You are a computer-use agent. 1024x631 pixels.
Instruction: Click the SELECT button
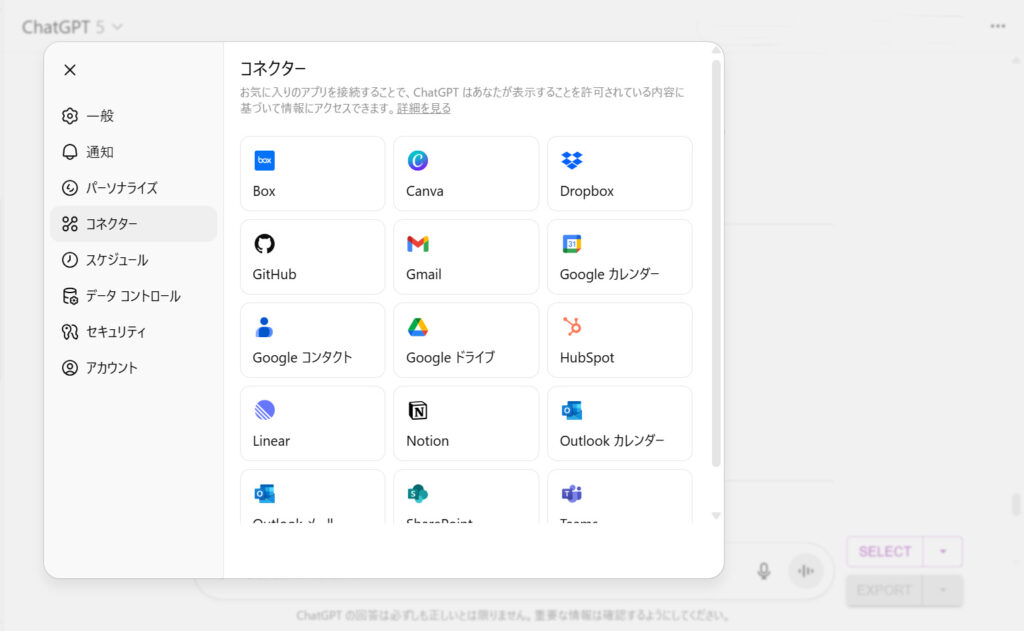(x=885, y=552)
